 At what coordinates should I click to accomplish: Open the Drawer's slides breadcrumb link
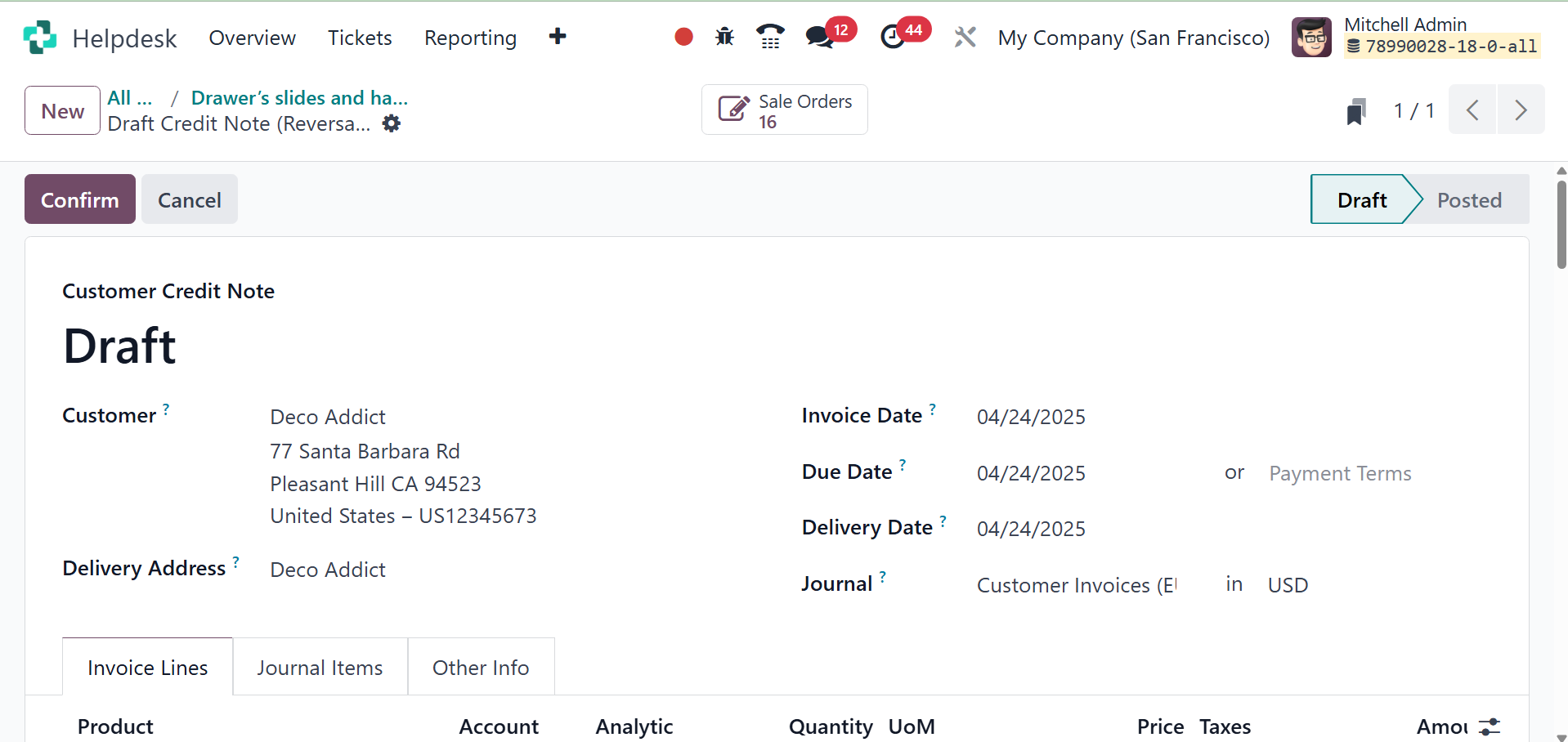coord(299,98)
